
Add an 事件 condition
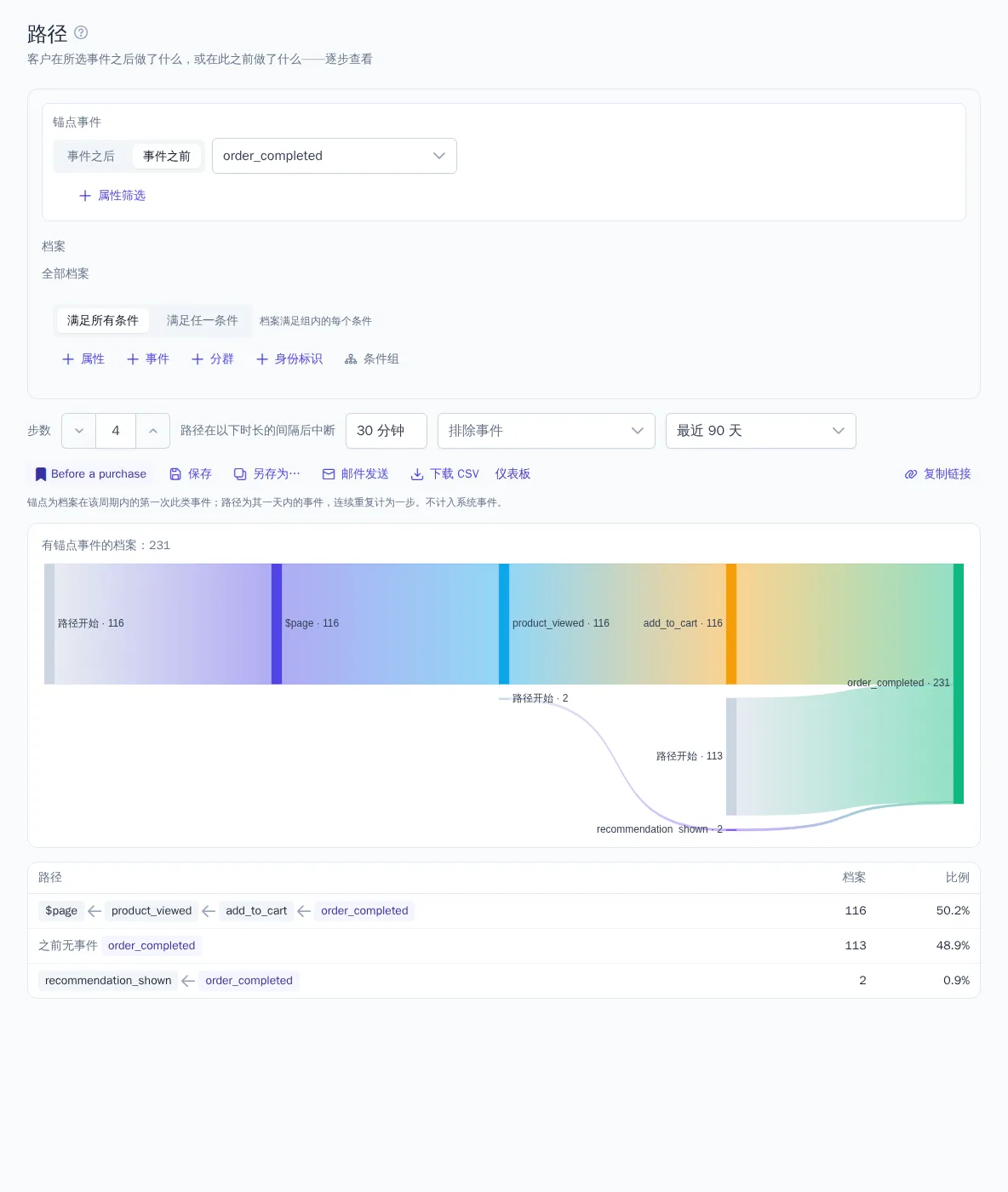148,359
